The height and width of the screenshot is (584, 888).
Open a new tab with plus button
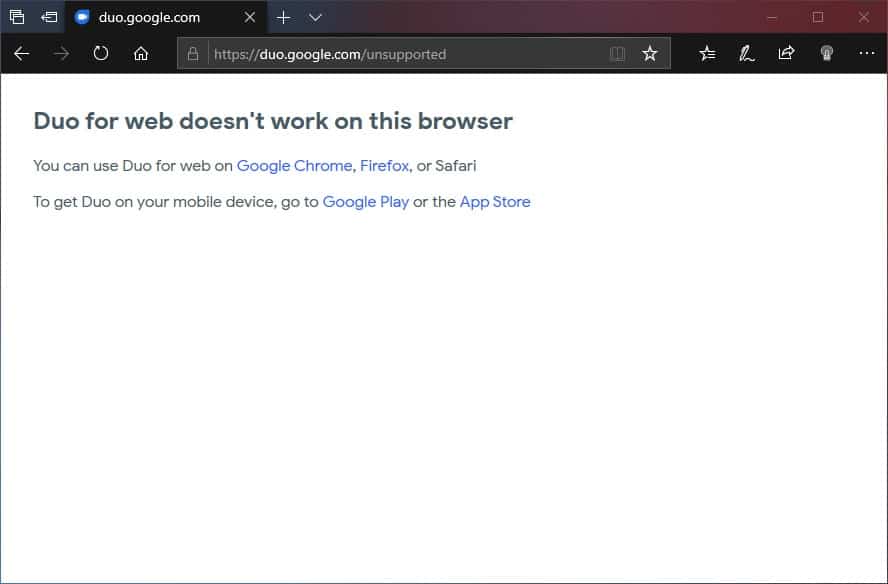[283, 18]
